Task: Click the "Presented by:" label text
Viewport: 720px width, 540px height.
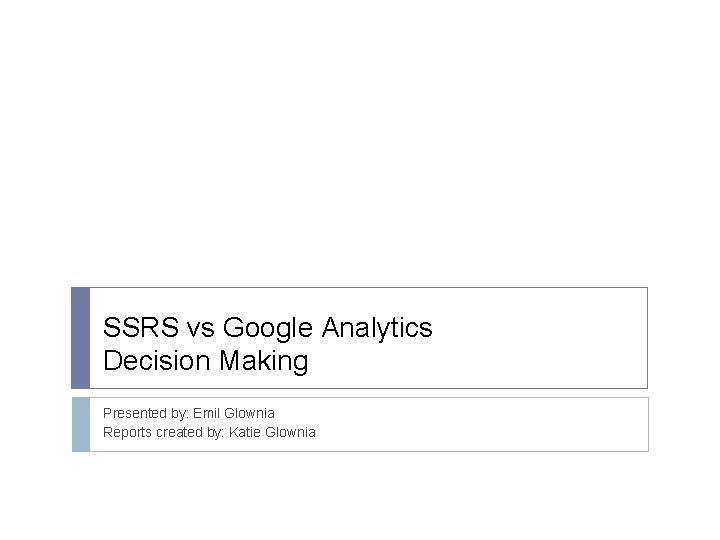Action: [144, 413]
